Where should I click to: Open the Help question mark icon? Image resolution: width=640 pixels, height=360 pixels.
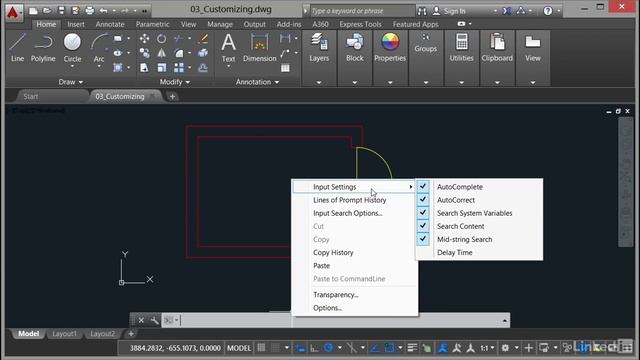coord(548,11)
